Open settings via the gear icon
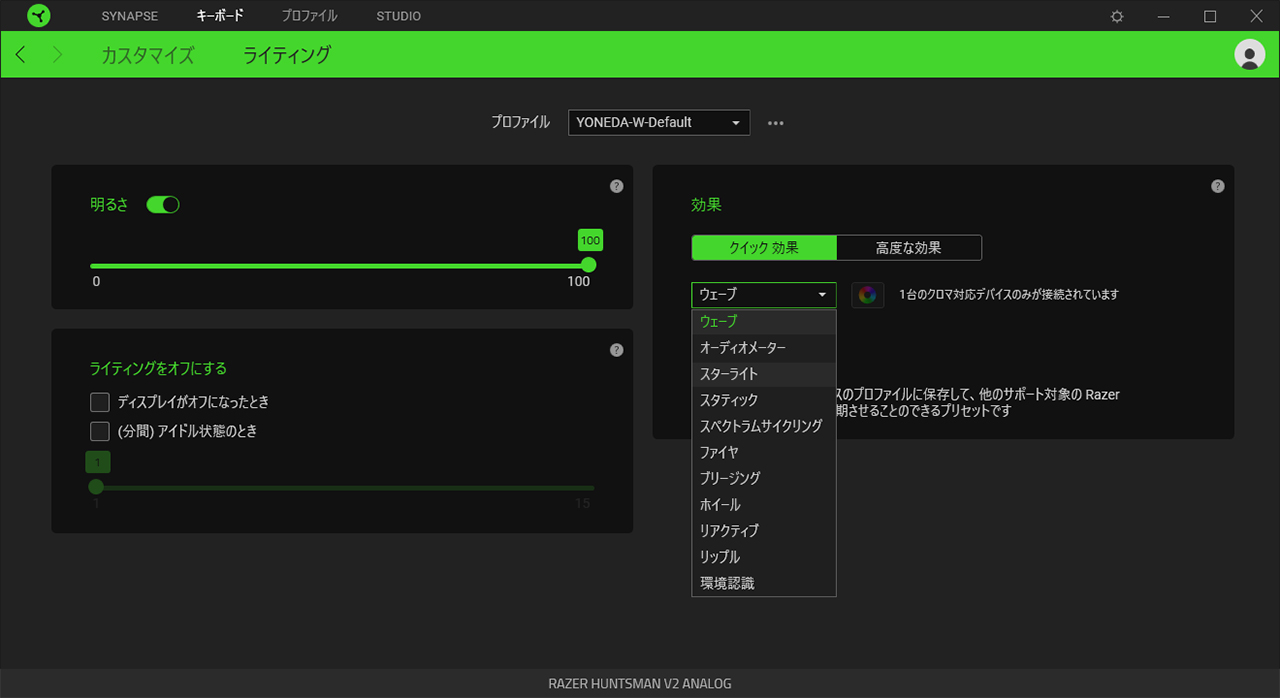This screenshot has height=698, width=1280. tap(1117, 16)
